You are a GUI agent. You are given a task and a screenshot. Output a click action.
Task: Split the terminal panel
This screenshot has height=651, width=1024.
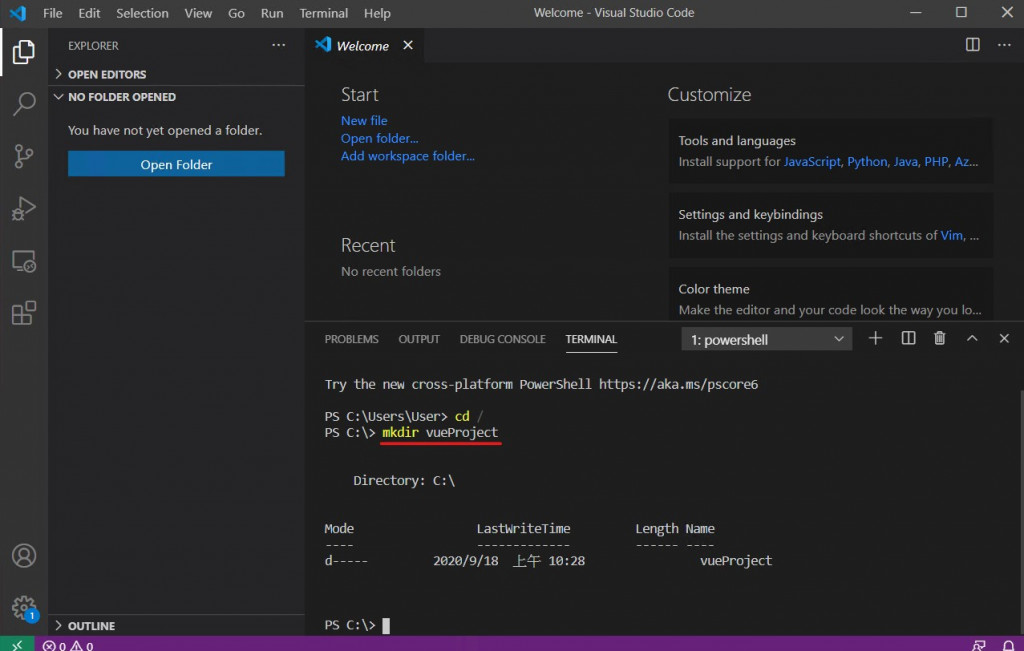point(908,338)
